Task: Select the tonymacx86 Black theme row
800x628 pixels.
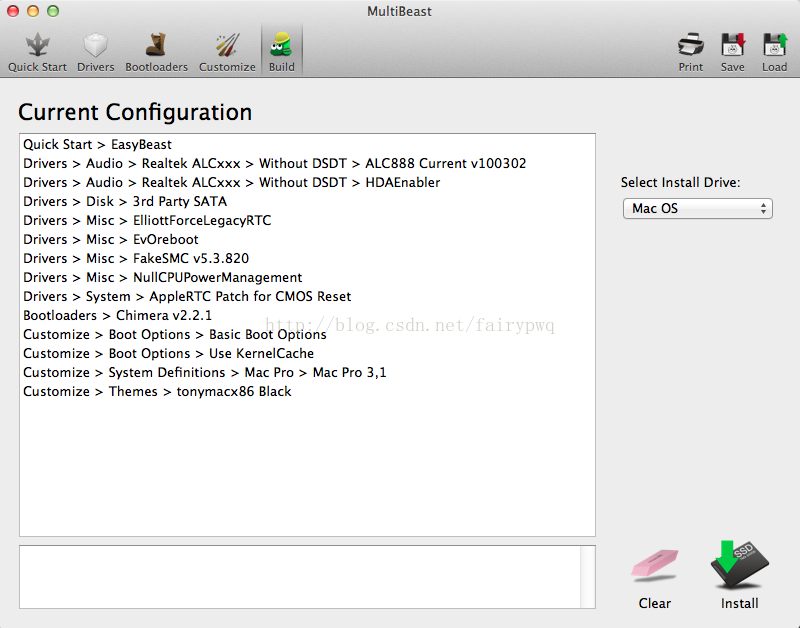Action: point(307,391)
